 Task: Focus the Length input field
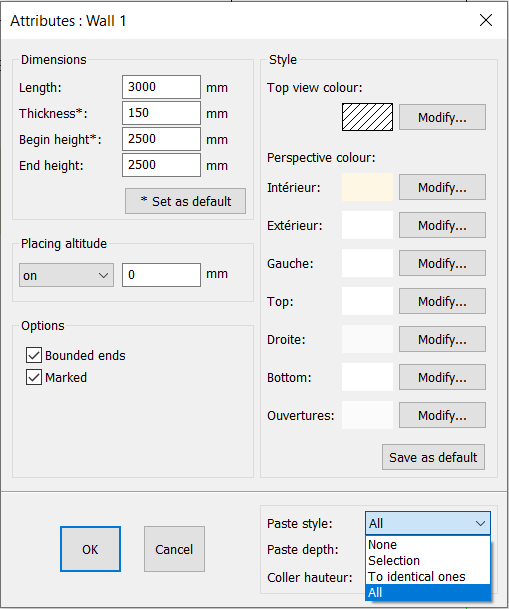click(x=162, y=87)
